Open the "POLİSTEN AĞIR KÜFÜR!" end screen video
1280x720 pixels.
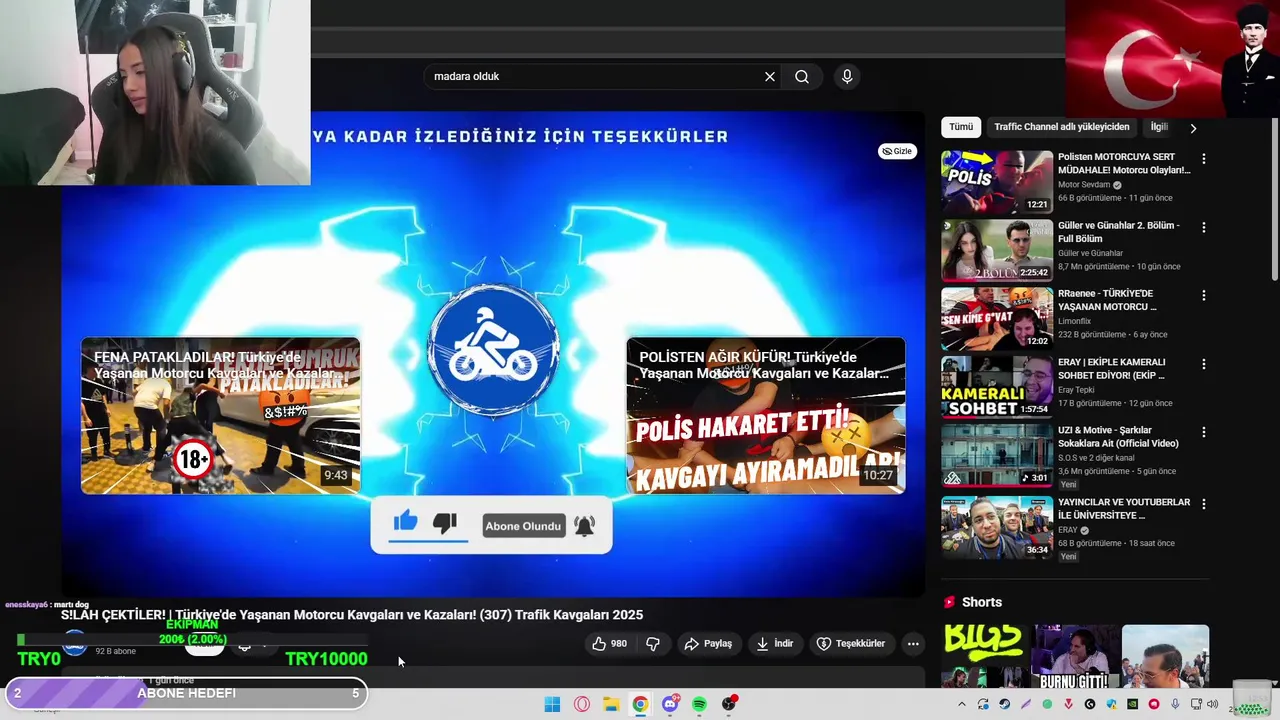(x=766, y=415)
